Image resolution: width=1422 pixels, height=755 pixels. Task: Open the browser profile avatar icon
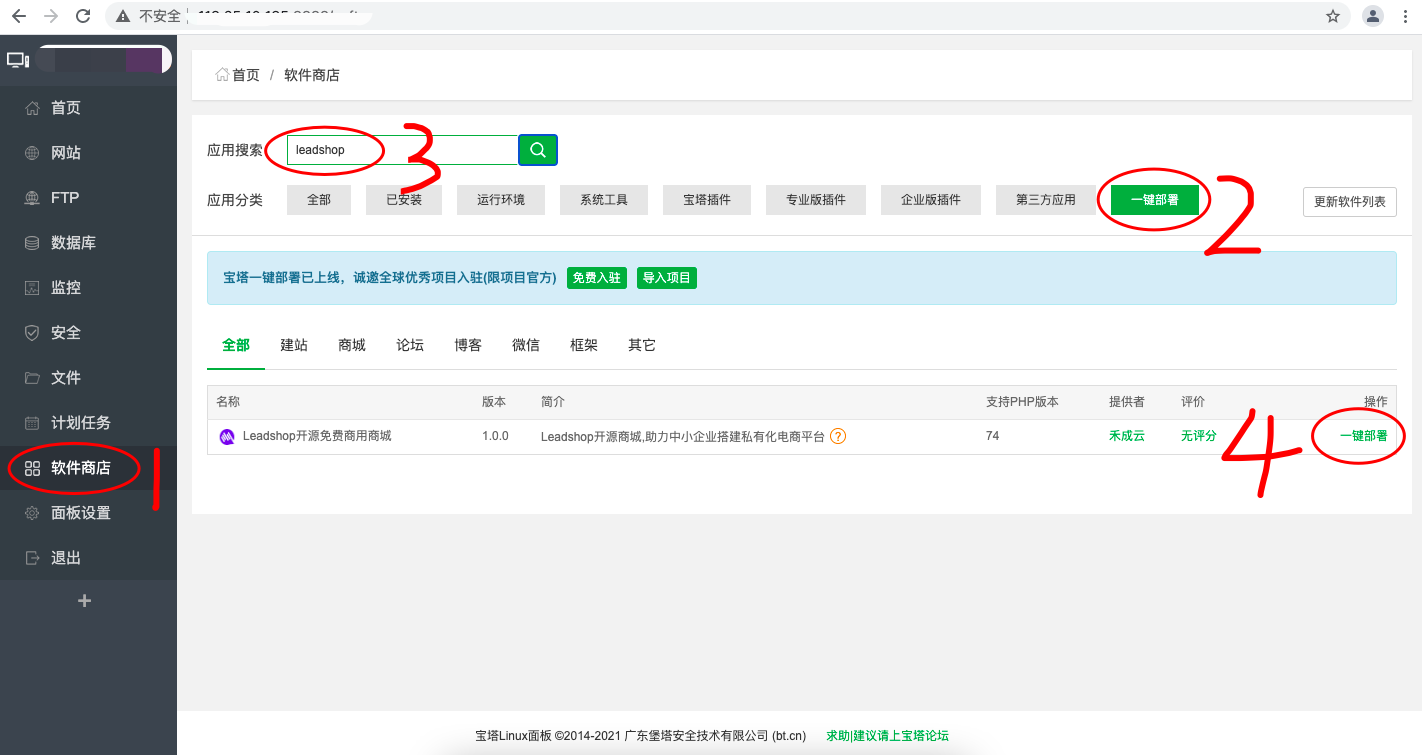1373,16
